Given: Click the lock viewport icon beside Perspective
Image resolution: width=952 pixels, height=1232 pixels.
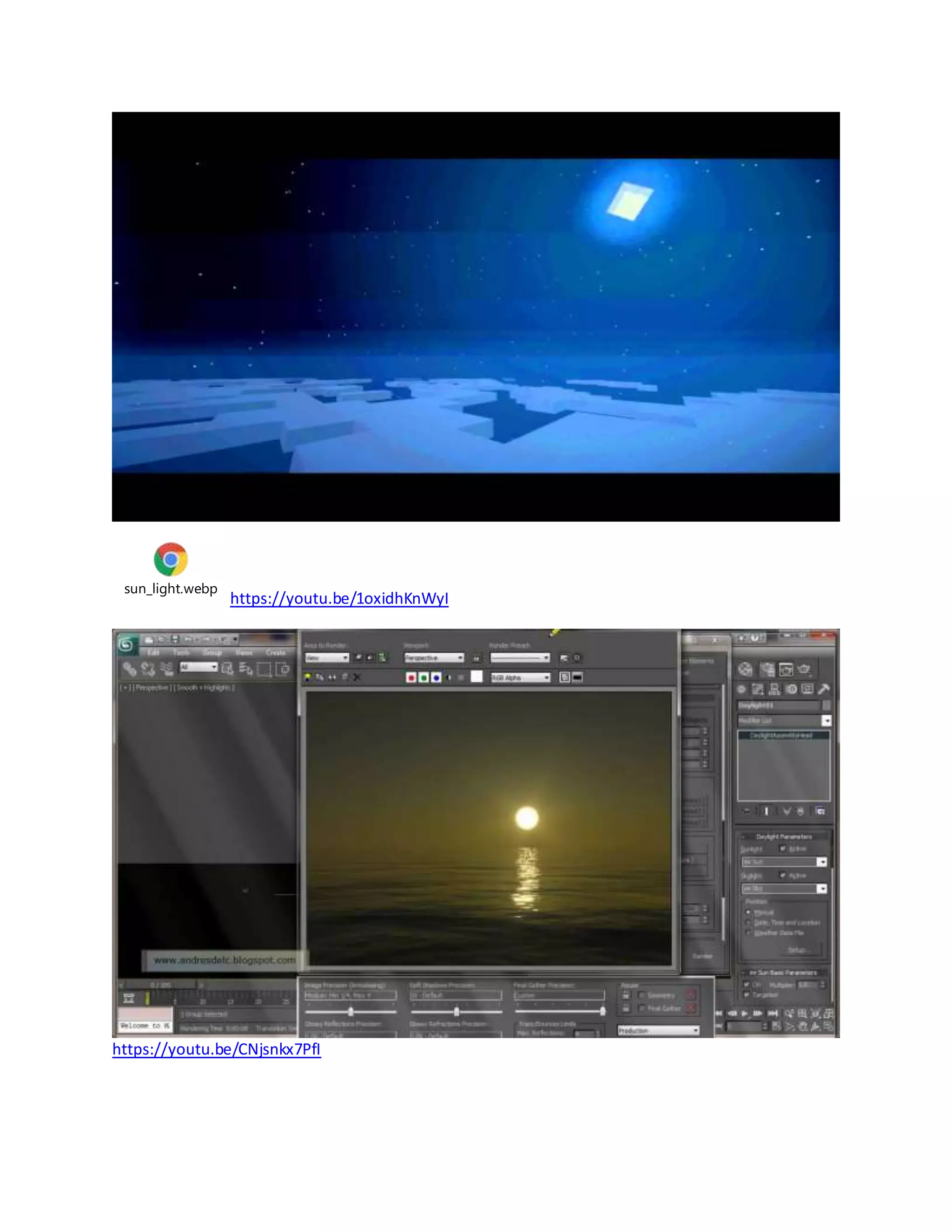Looking at the screenshot, I should [x=476, y=658].
